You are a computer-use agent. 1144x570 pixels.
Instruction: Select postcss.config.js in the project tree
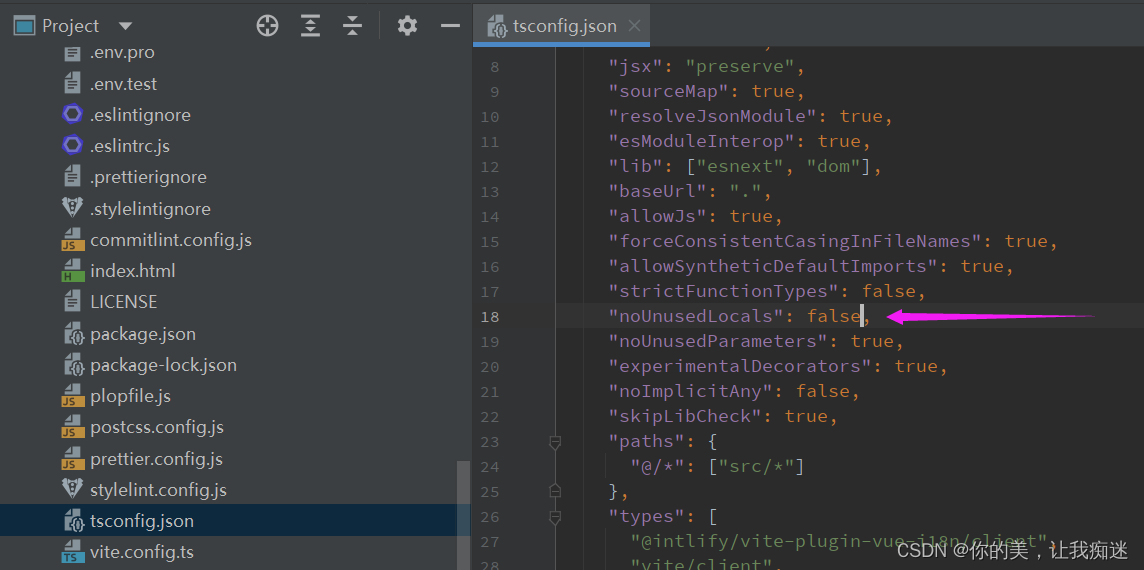tap(157, 427)
